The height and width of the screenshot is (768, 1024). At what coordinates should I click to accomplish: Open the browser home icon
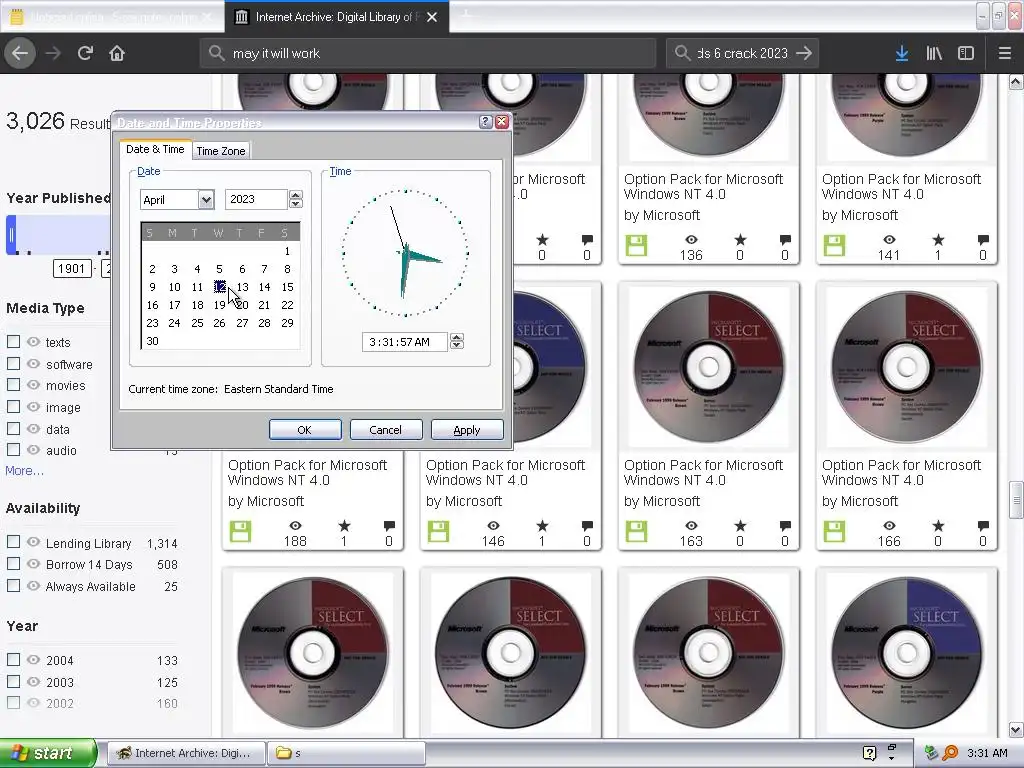point(117,54)
